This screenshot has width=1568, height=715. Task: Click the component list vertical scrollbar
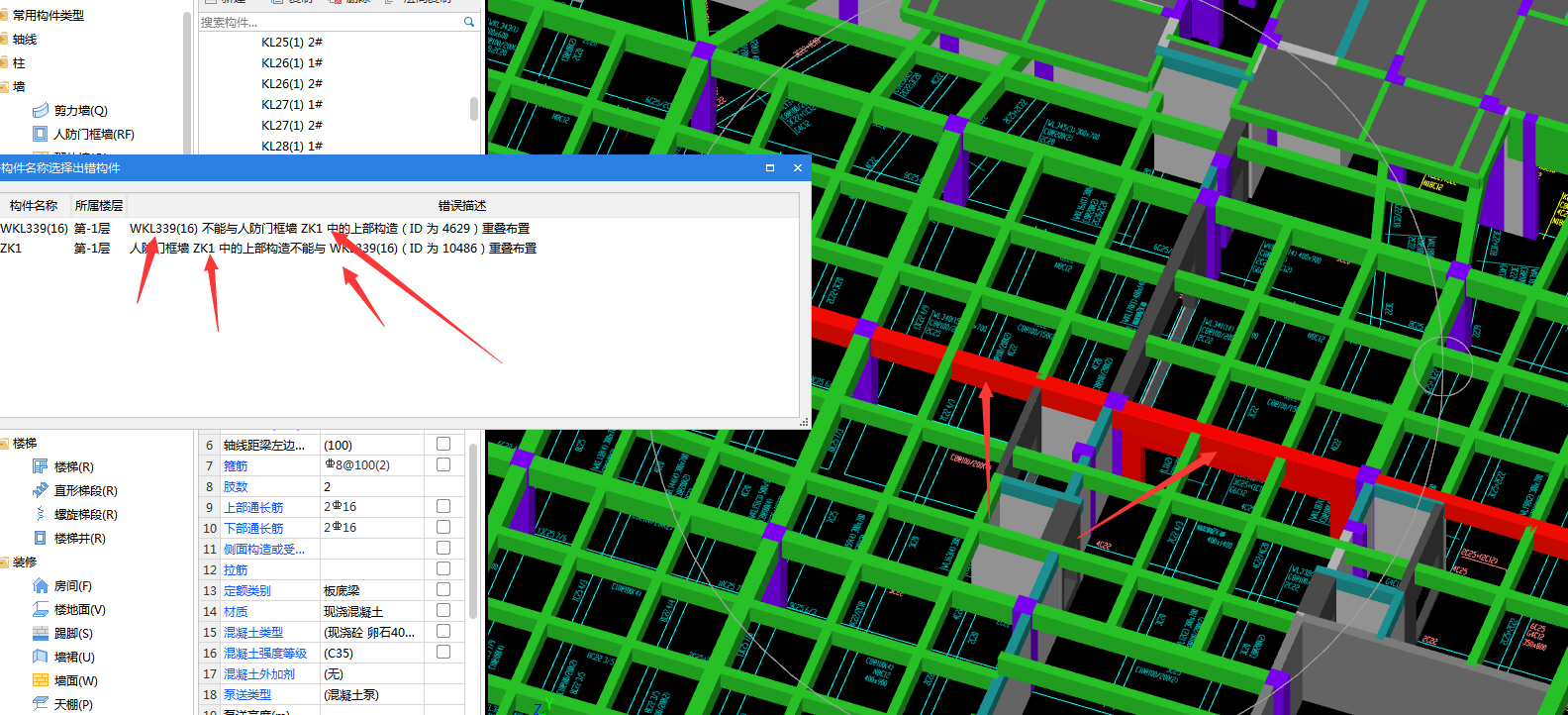coord(473,108)
